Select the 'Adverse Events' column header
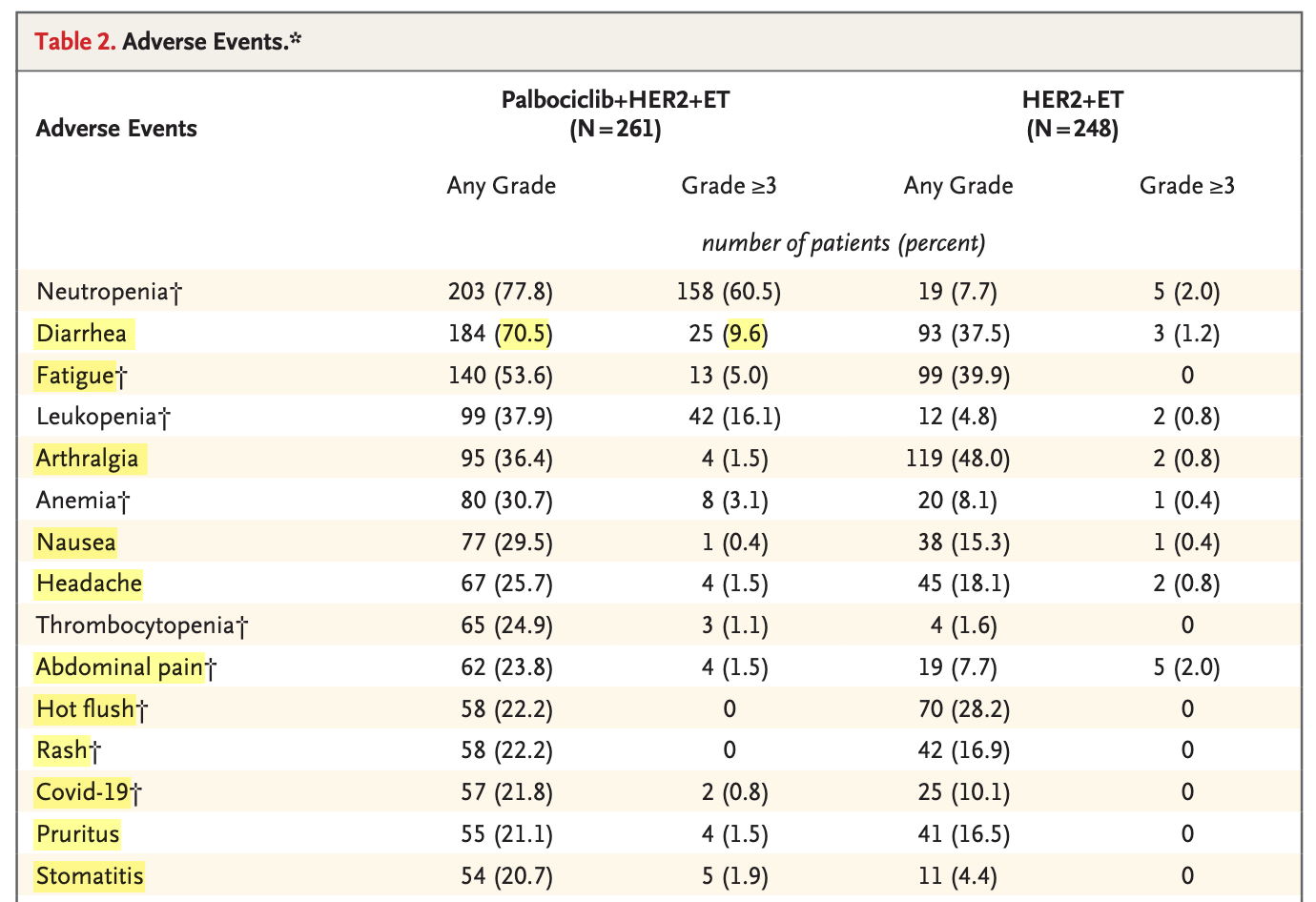1316x902 pixels. tap(116, 129)
